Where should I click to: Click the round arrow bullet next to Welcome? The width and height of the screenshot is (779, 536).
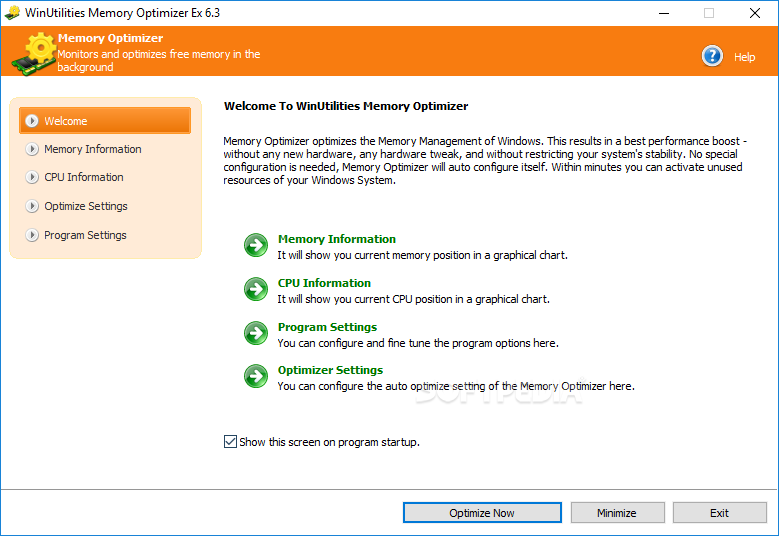click(x=32, y=121)
